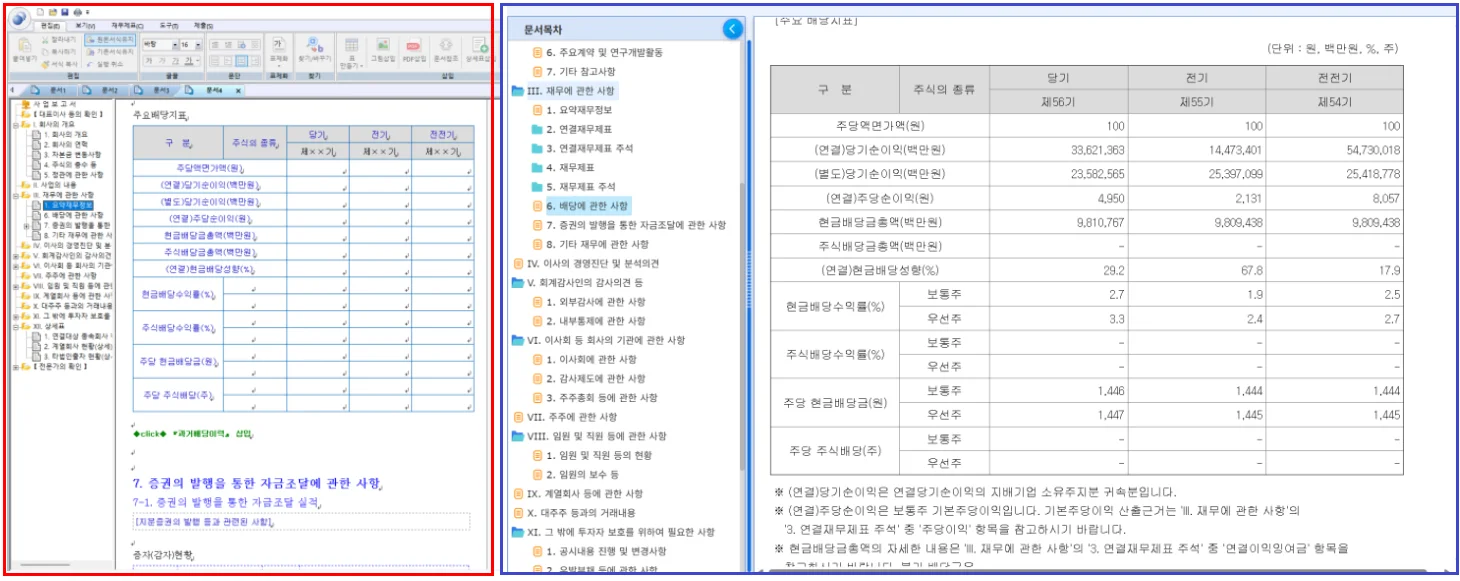Click the 서식 복사 format painter
1460x581 pixels.
coord(59,64)
